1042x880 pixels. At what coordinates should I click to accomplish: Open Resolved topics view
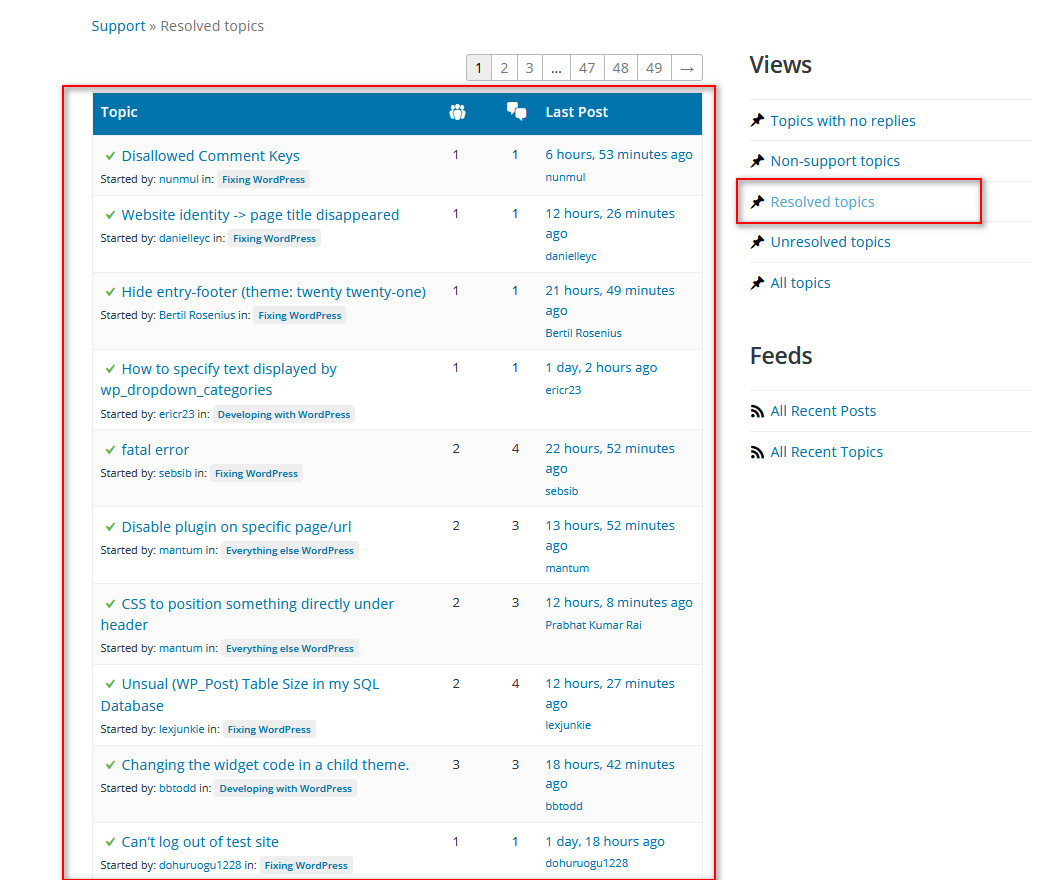[x=822, y=202]
